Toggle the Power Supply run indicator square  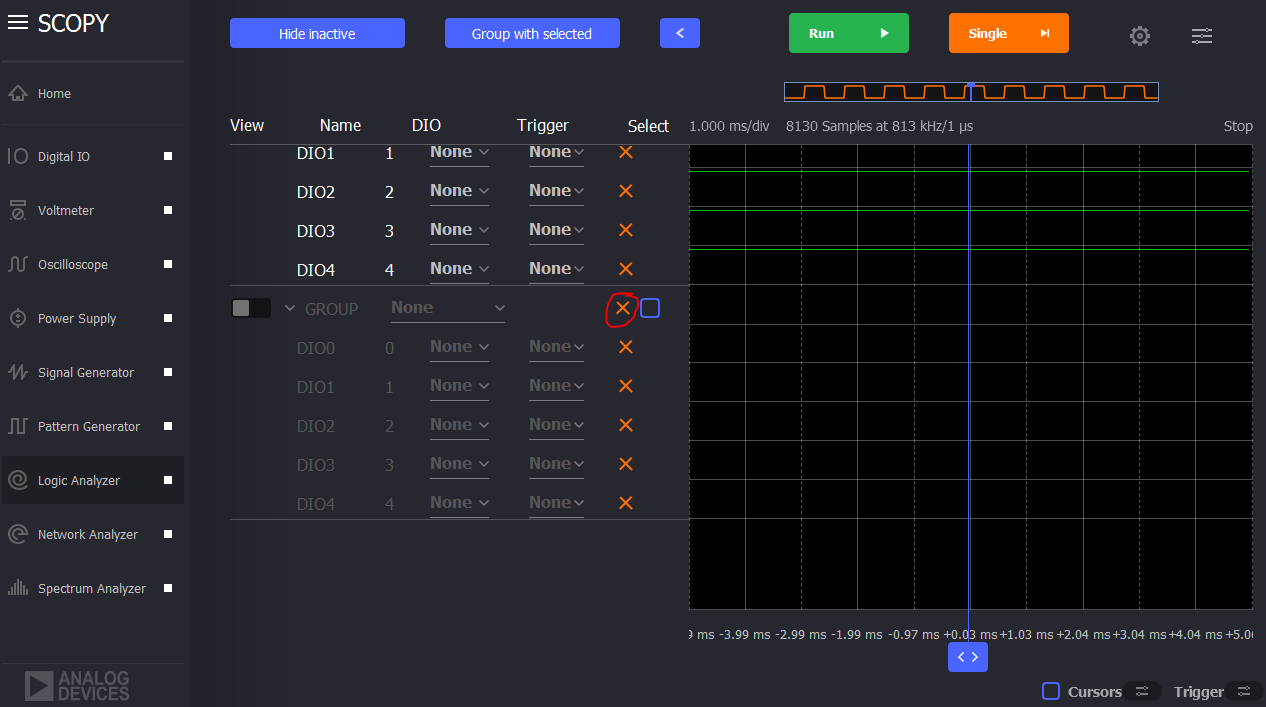click(168, 318)
